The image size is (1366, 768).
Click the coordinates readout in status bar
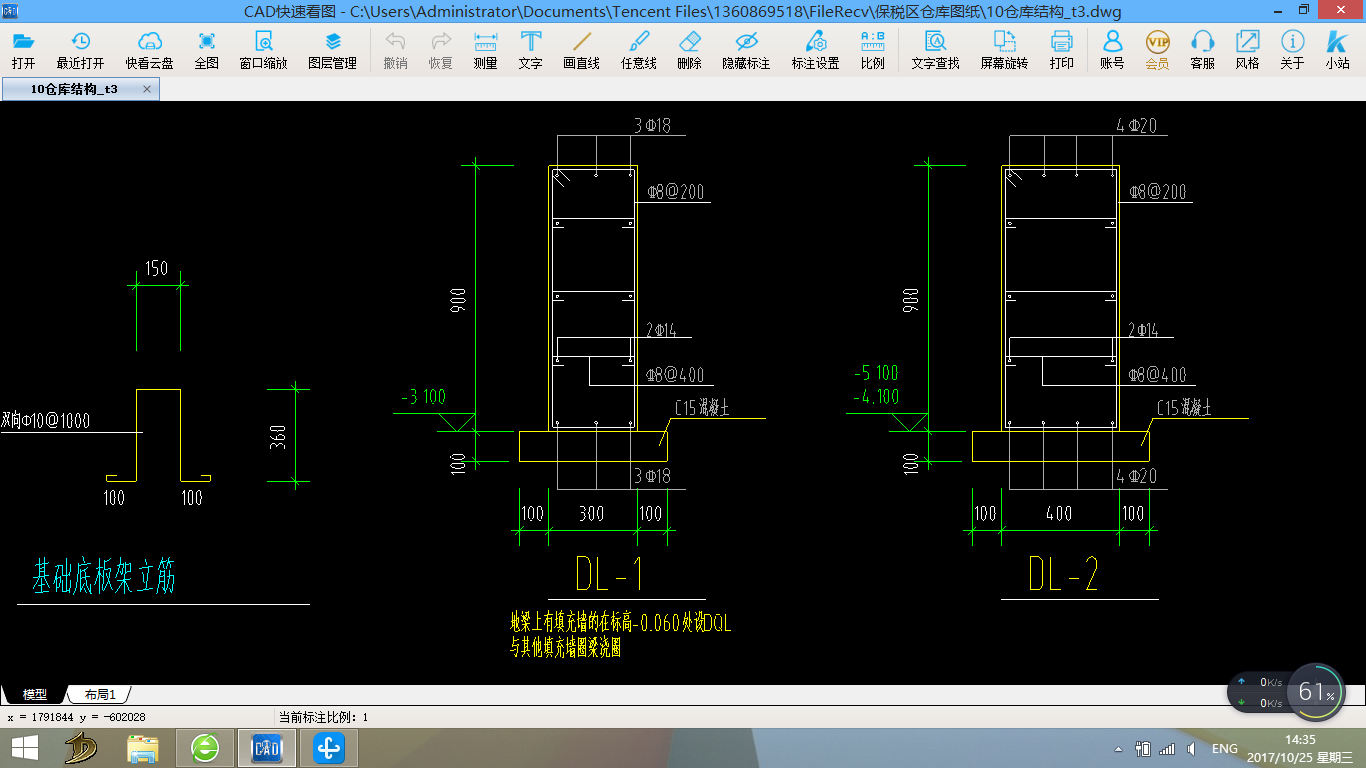(77, 717)
